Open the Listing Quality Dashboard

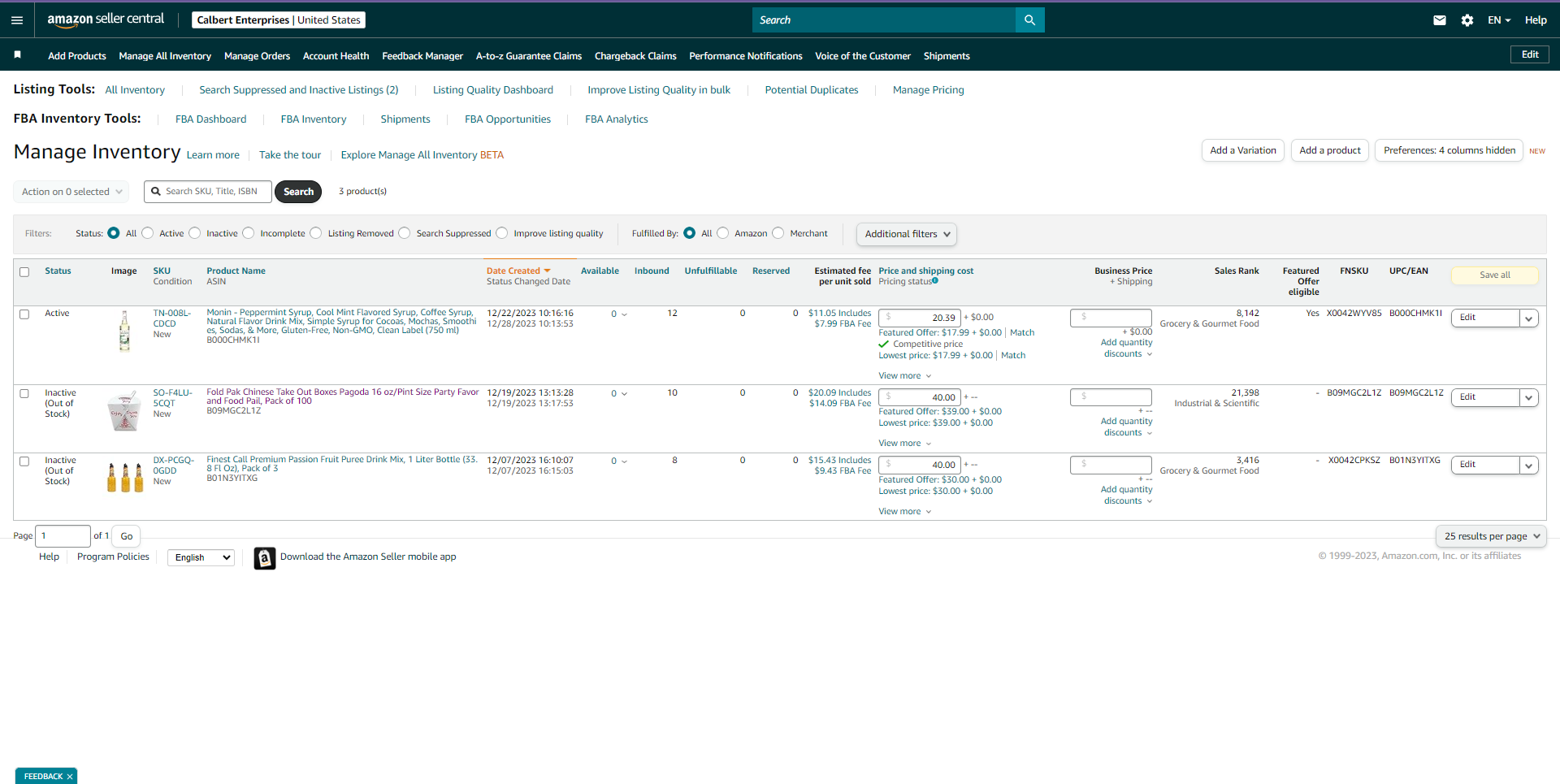tap(493, 90)
